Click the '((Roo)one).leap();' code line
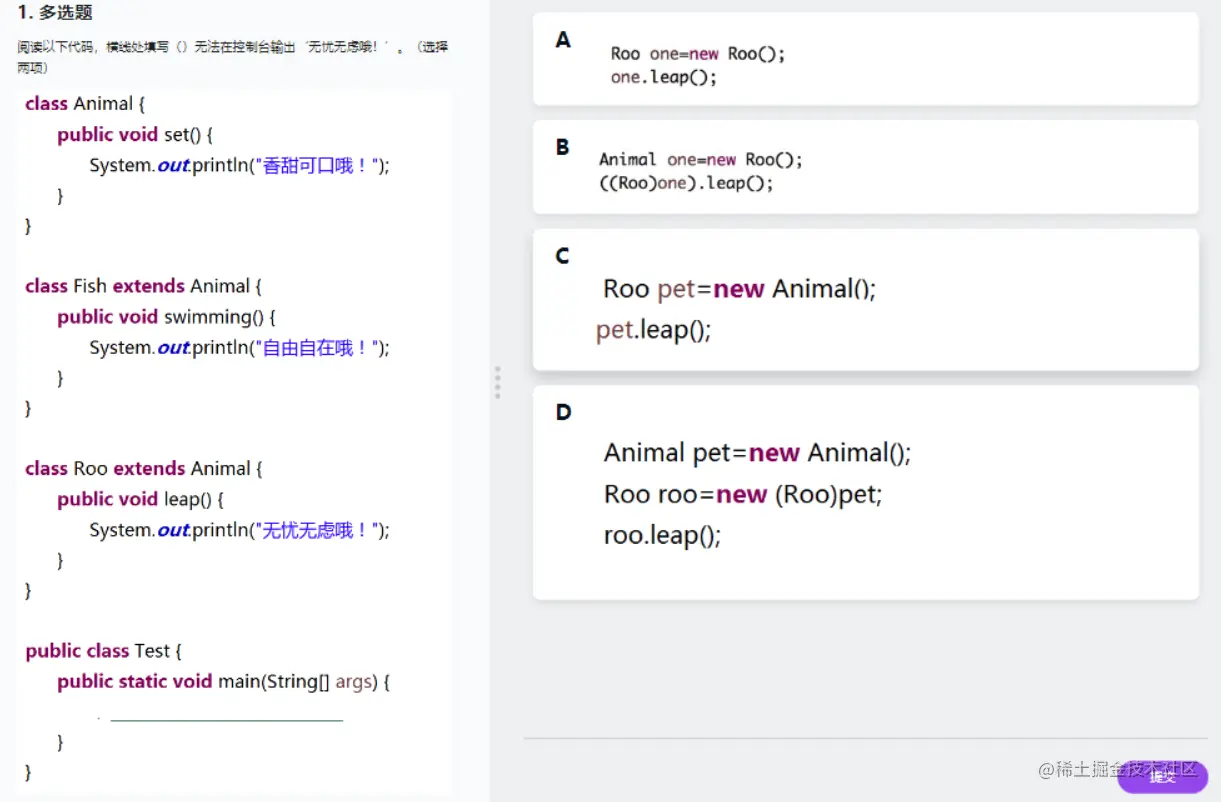The height and width of the screenshot is (802, 1221). pos(686,184)
